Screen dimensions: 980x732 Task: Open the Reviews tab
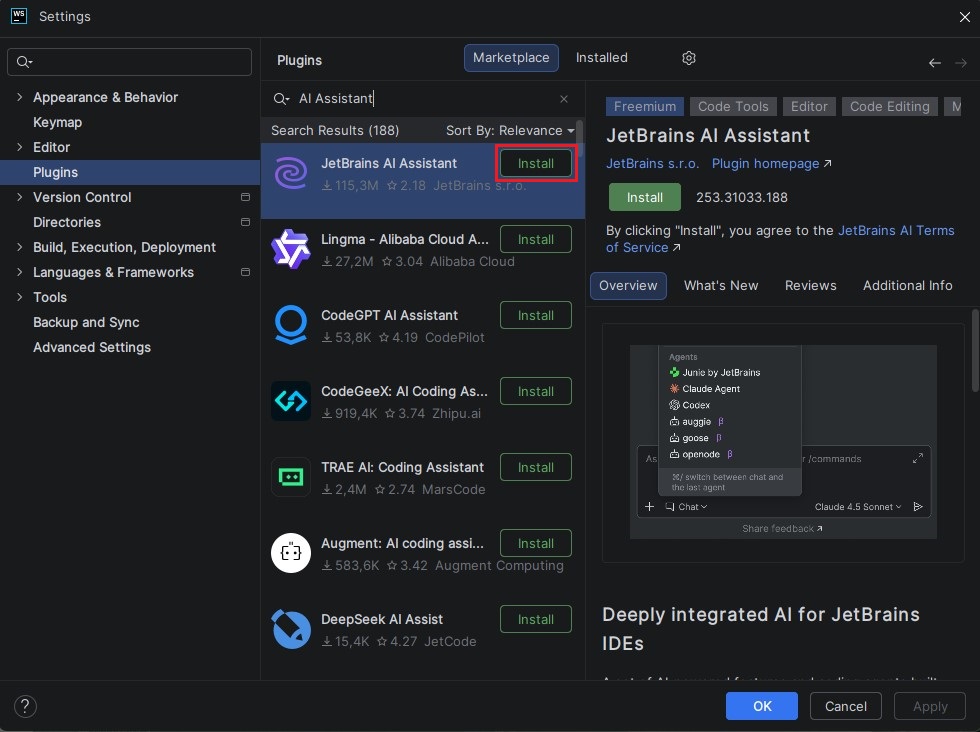click(810, 285)
